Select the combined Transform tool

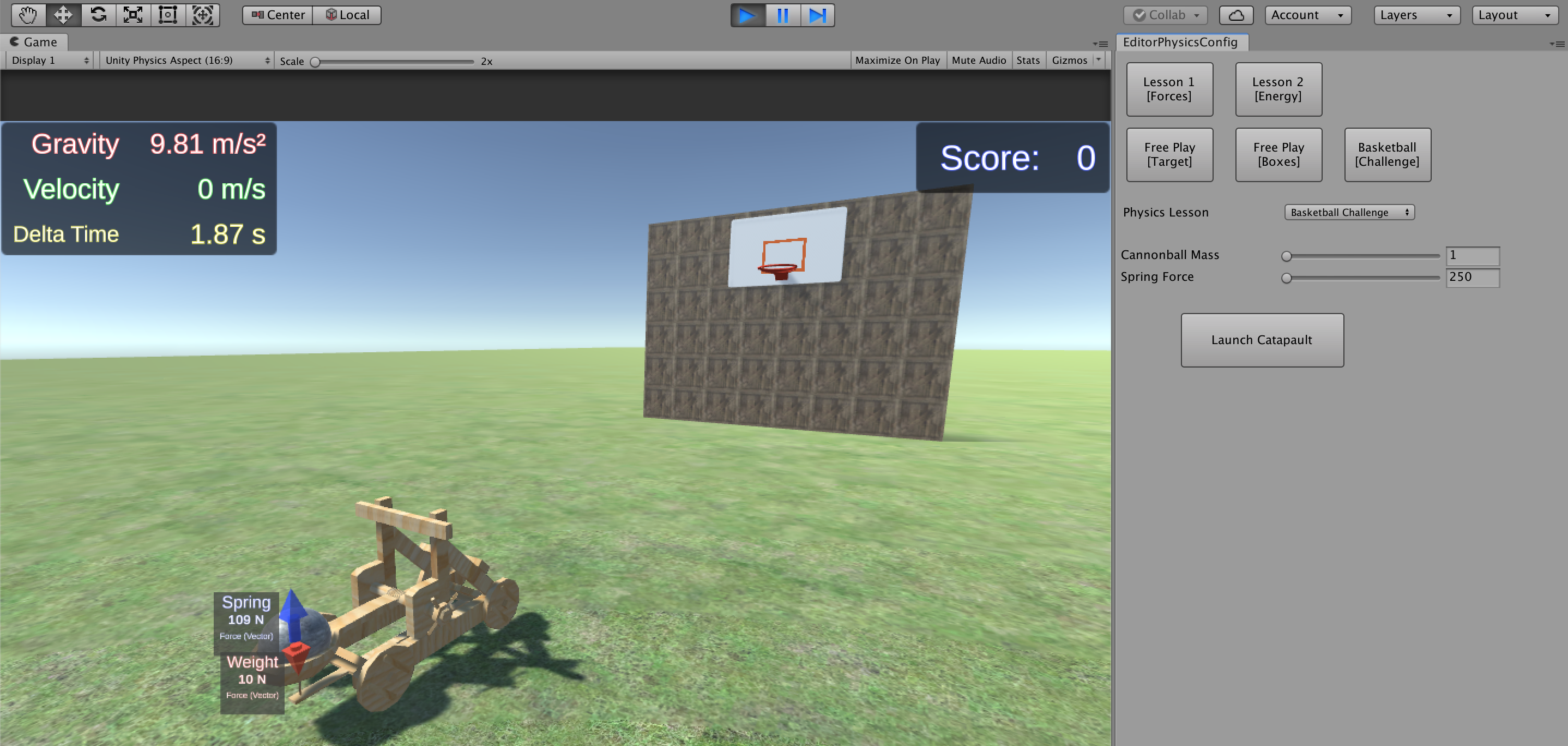coord(202,15)
